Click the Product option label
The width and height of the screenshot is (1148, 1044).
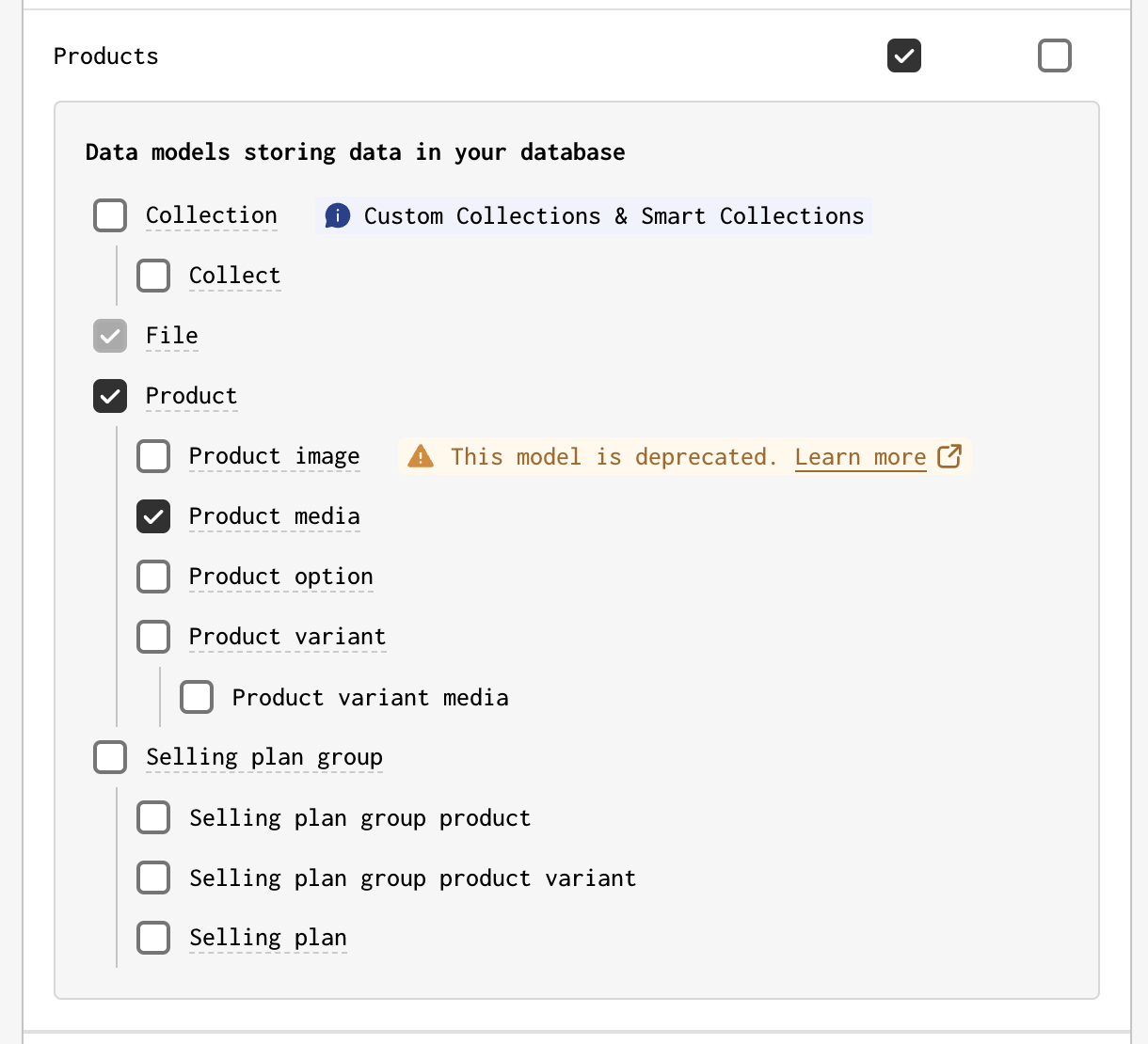281,577
